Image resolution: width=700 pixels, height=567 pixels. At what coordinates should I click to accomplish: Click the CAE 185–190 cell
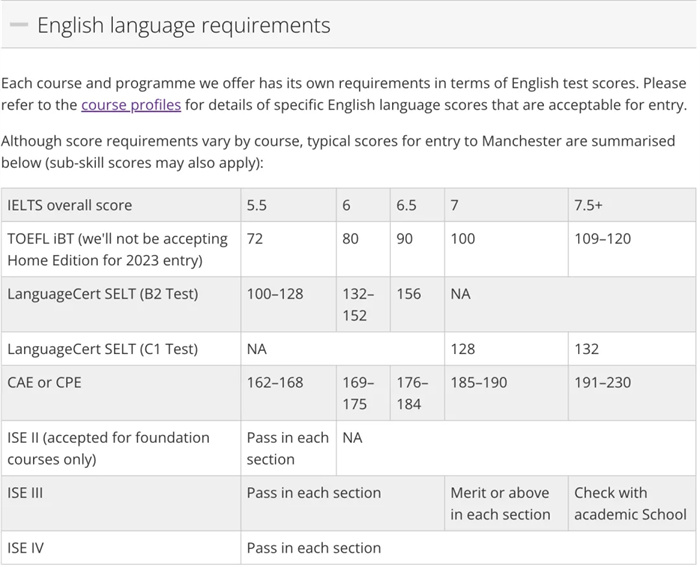[x=506, y=393]
